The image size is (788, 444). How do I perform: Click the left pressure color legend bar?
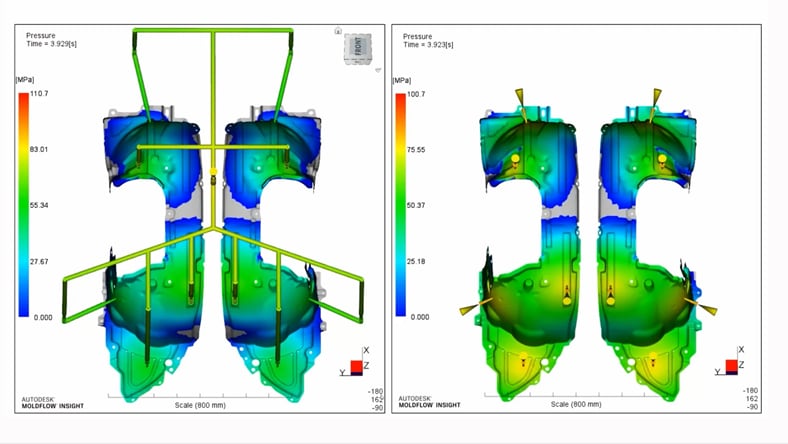coord(24,205)
